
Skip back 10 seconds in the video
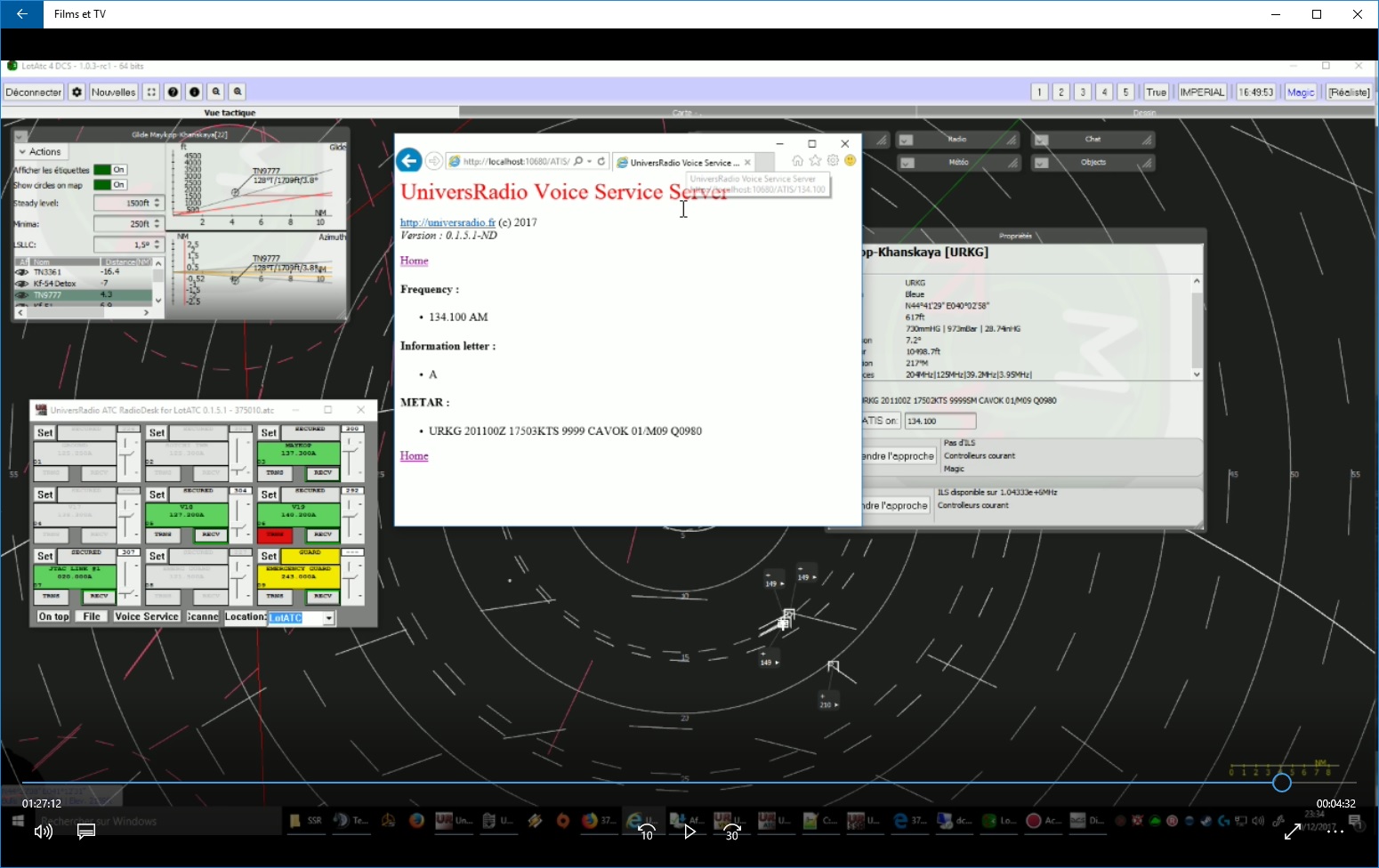(x=647, y=832)
